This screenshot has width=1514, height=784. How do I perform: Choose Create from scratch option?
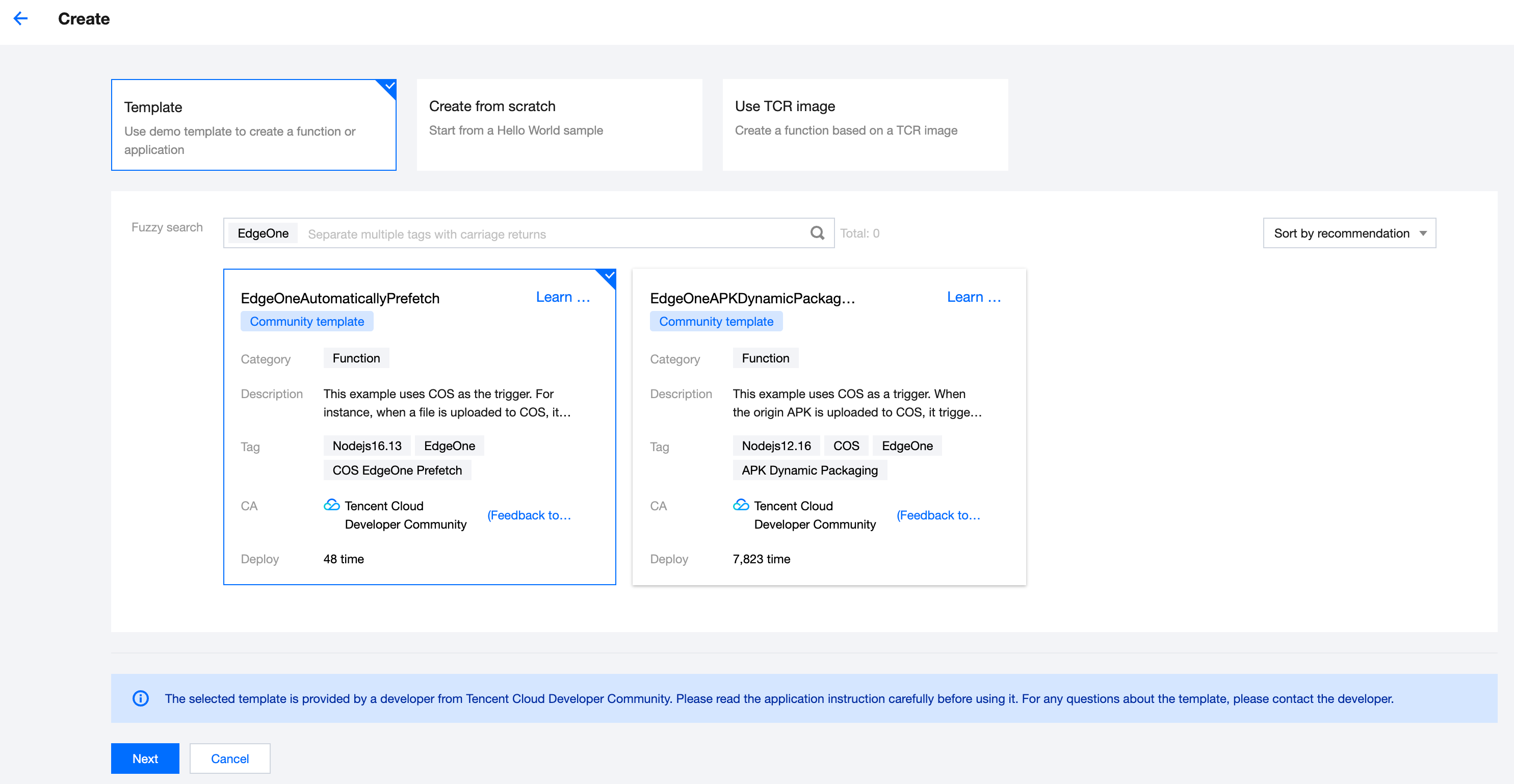(559, 125)
